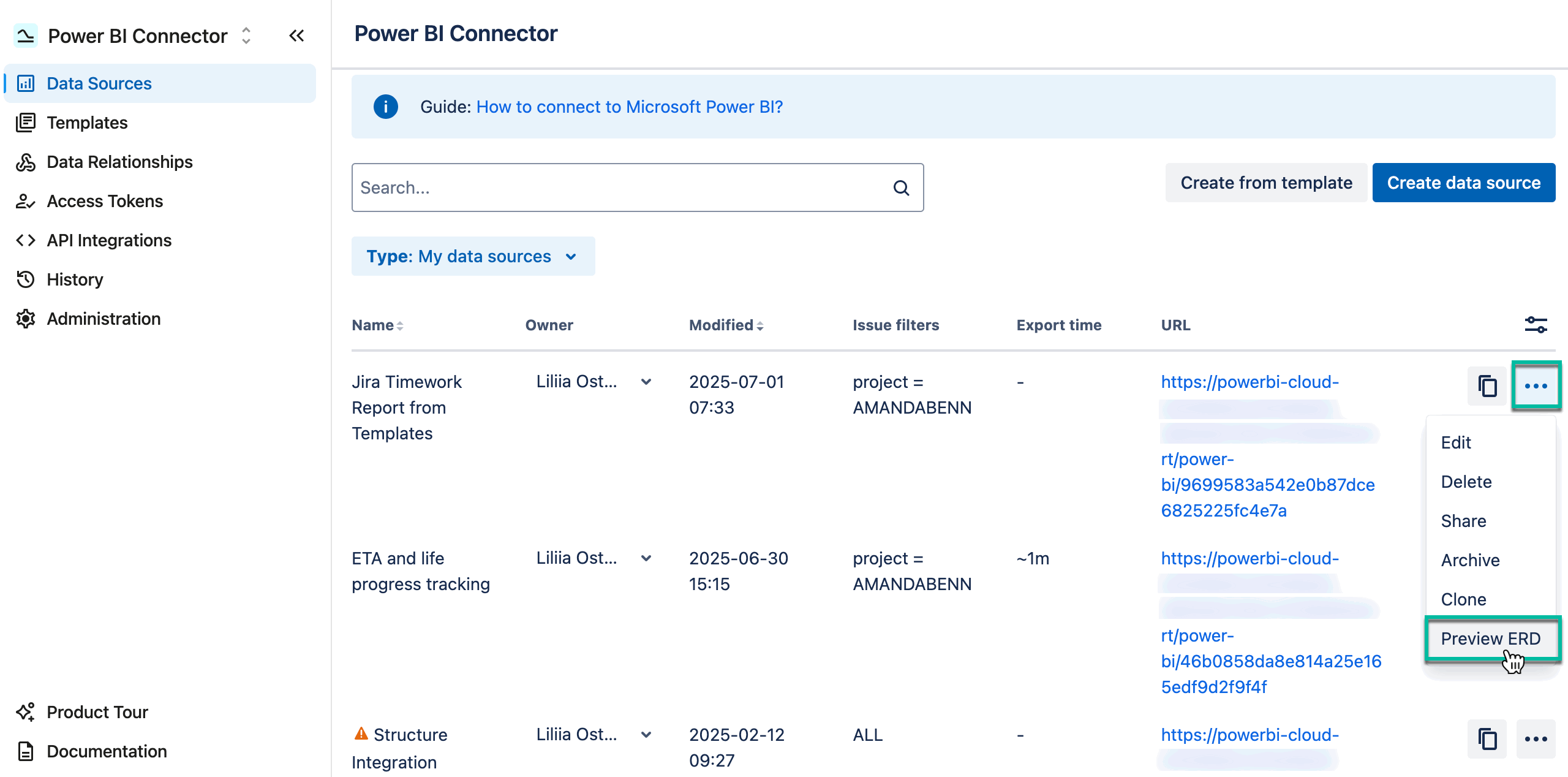Select the Templates sidebar icon

[26, 123]
